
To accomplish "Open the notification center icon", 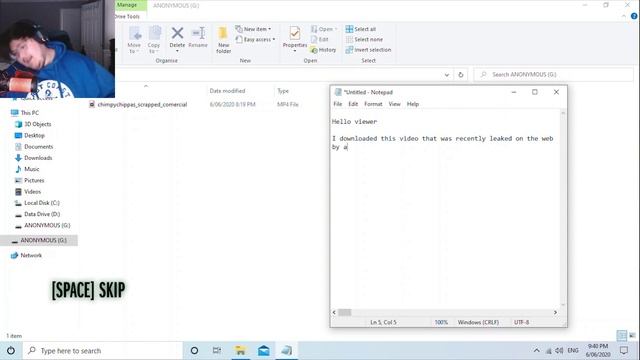I will pyautogui.click(x=624, y=351).
